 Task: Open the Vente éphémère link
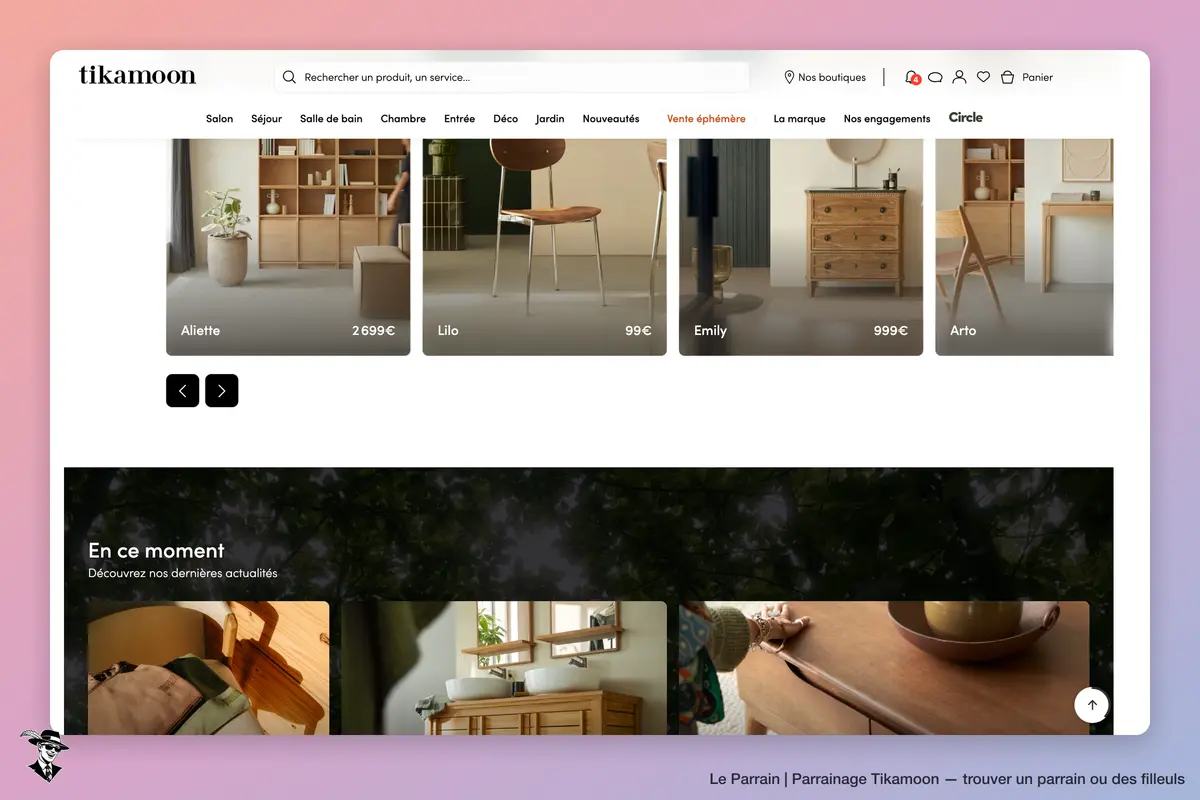click(x=706, y=119)
